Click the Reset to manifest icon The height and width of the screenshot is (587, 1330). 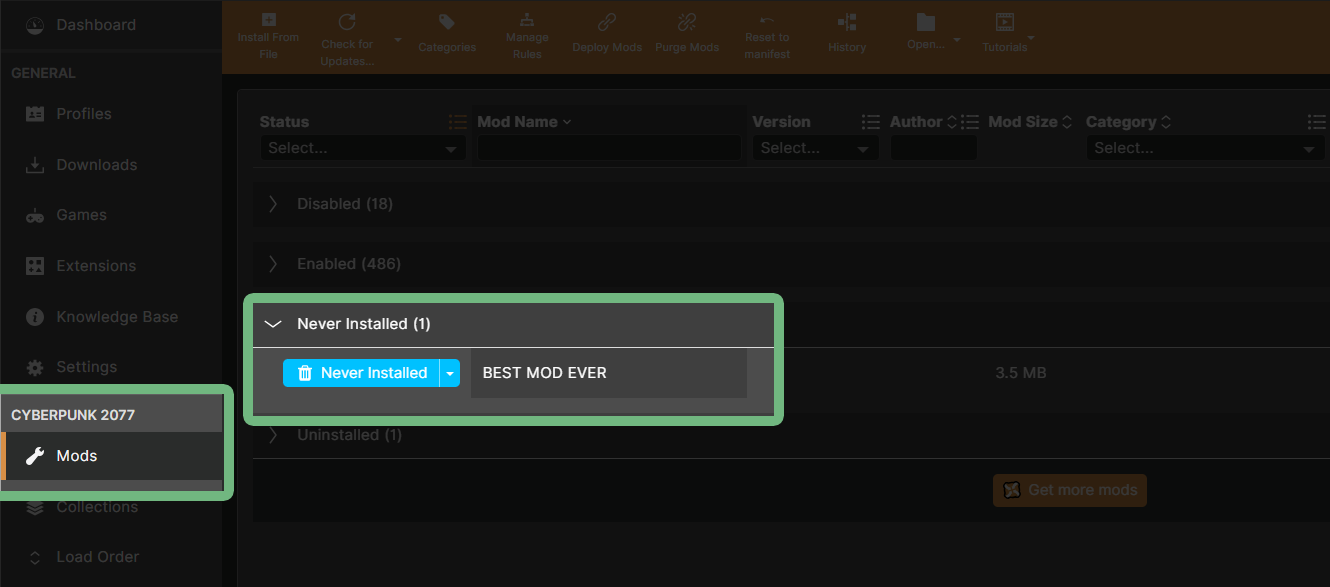(767, 21)
